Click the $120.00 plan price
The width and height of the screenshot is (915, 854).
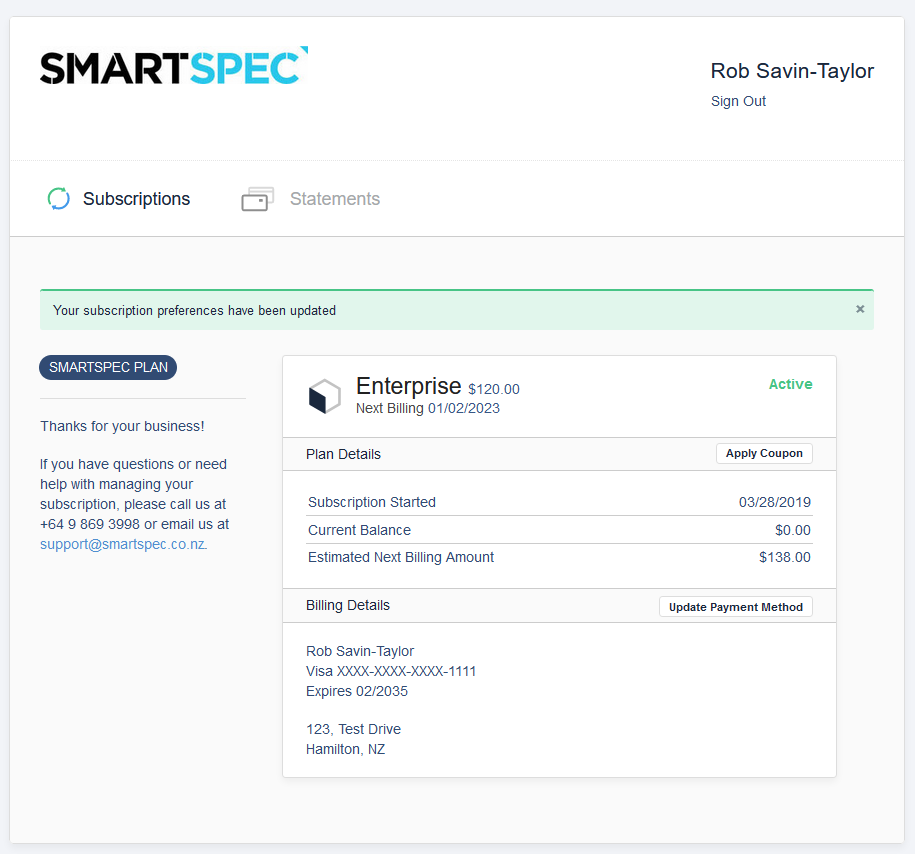click(494, 389)
